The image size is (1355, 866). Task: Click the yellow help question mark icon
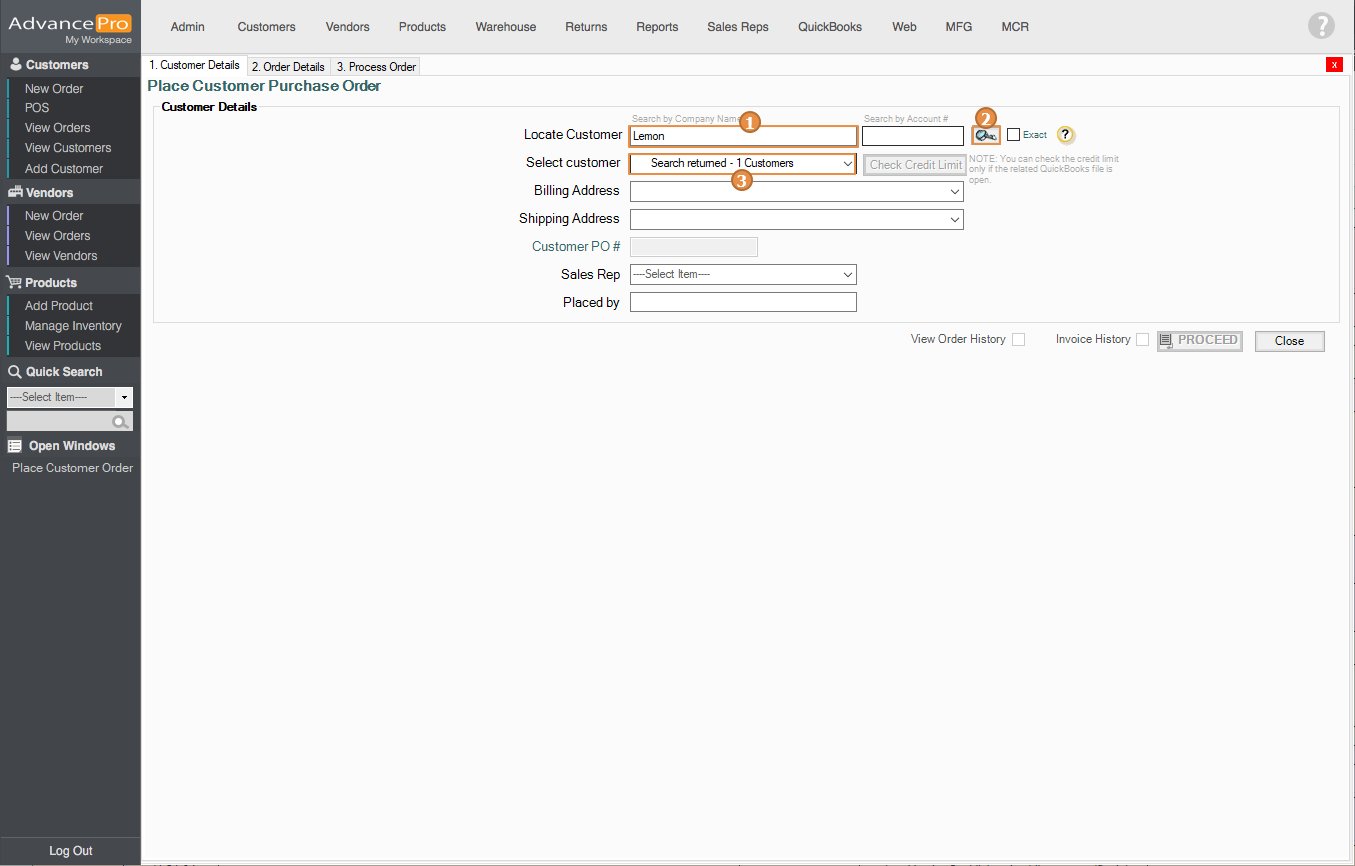click(1066, 135)
